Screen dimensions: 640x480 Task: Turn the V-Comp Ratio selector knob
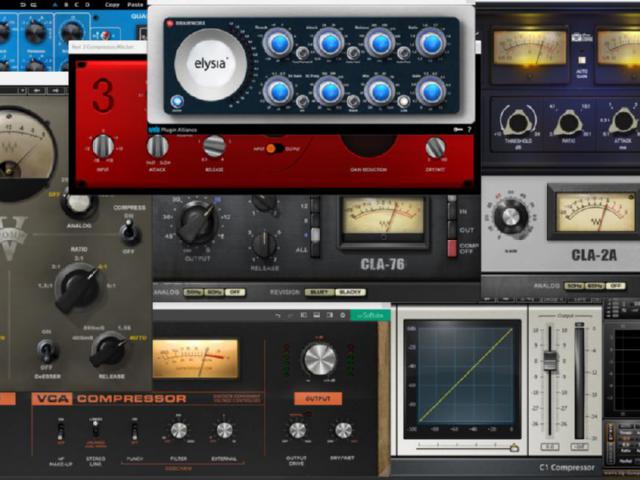coord(78,287)
